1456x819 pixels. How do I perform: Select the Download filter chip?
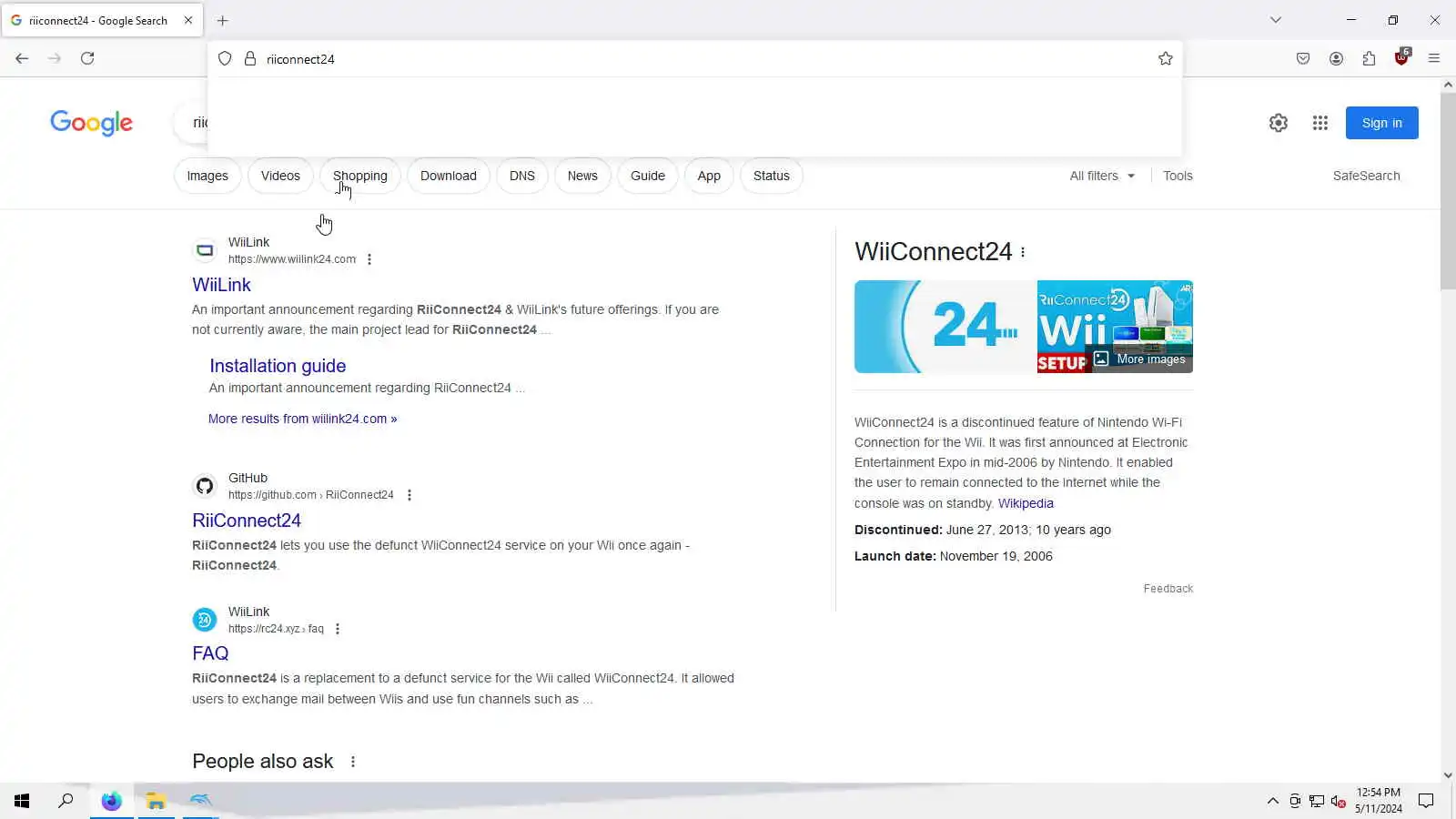click(449, 176)
